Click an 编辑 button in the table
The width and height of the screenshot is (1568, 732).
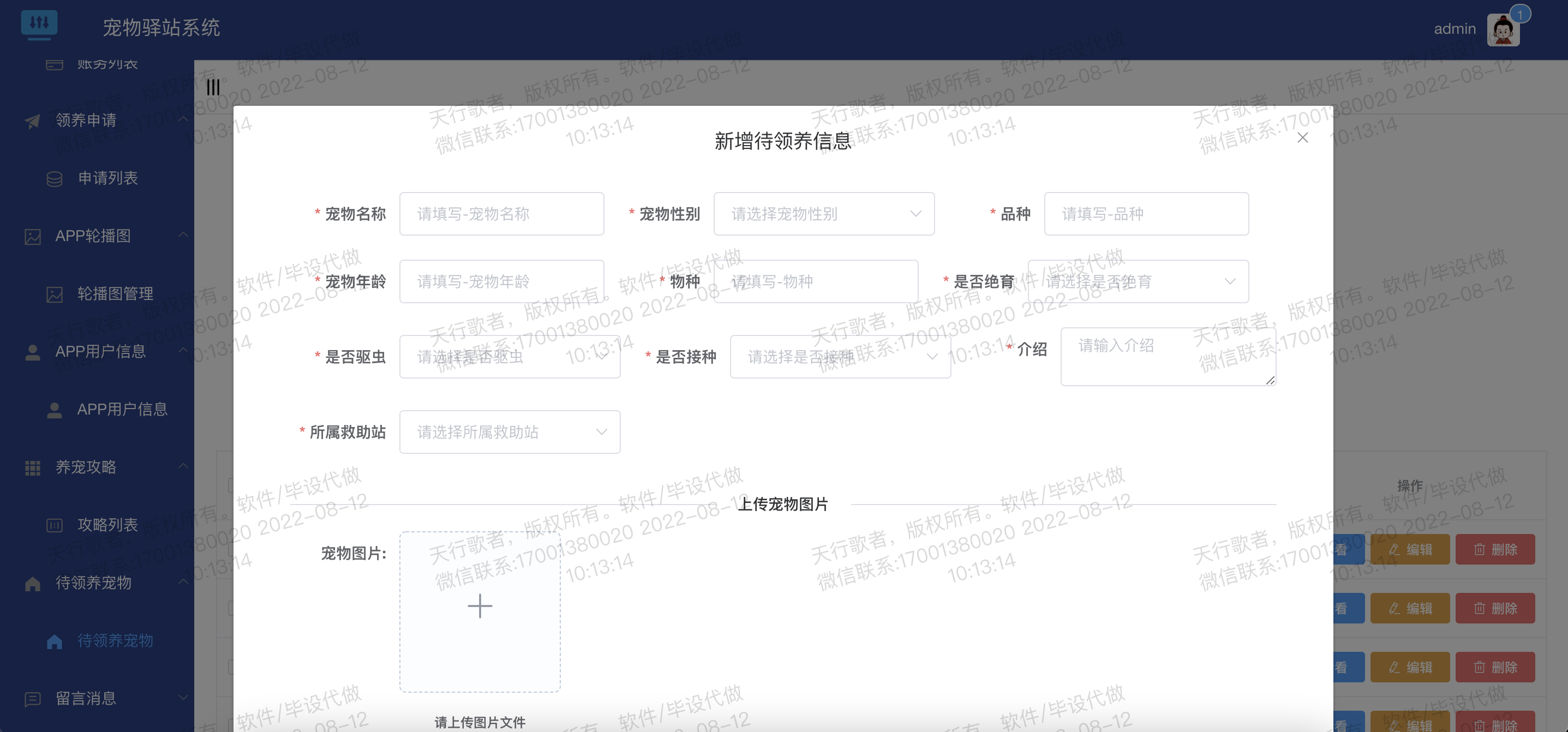pyautogui.click(x=1411, y=548)
